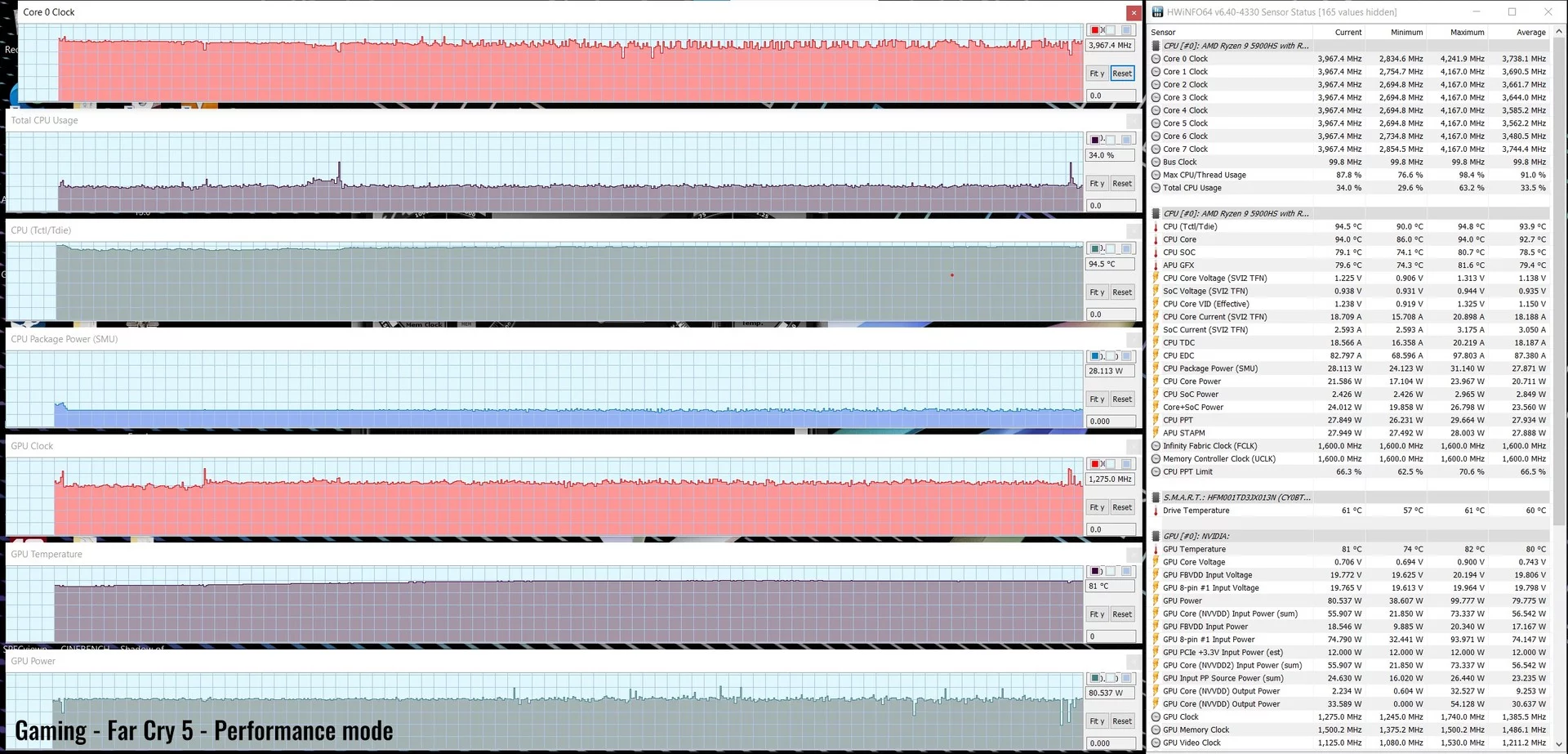Viewport: 1568px width, 754px height.
Task: Click the icon next to CPU PPT Limit
Action: (1156, 472)
